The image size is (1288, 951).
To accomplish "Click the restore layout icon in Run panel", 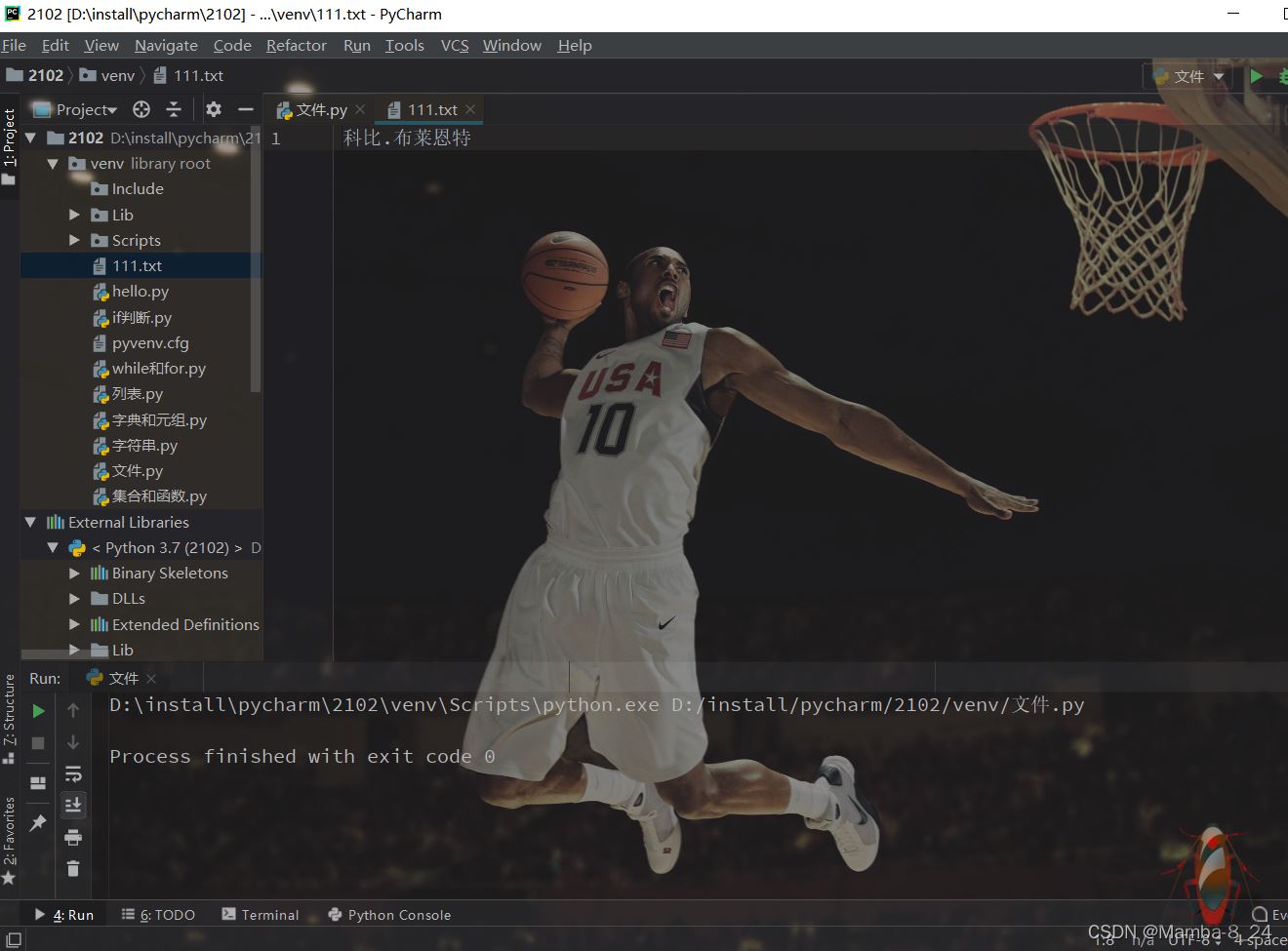I will point(38,783).
